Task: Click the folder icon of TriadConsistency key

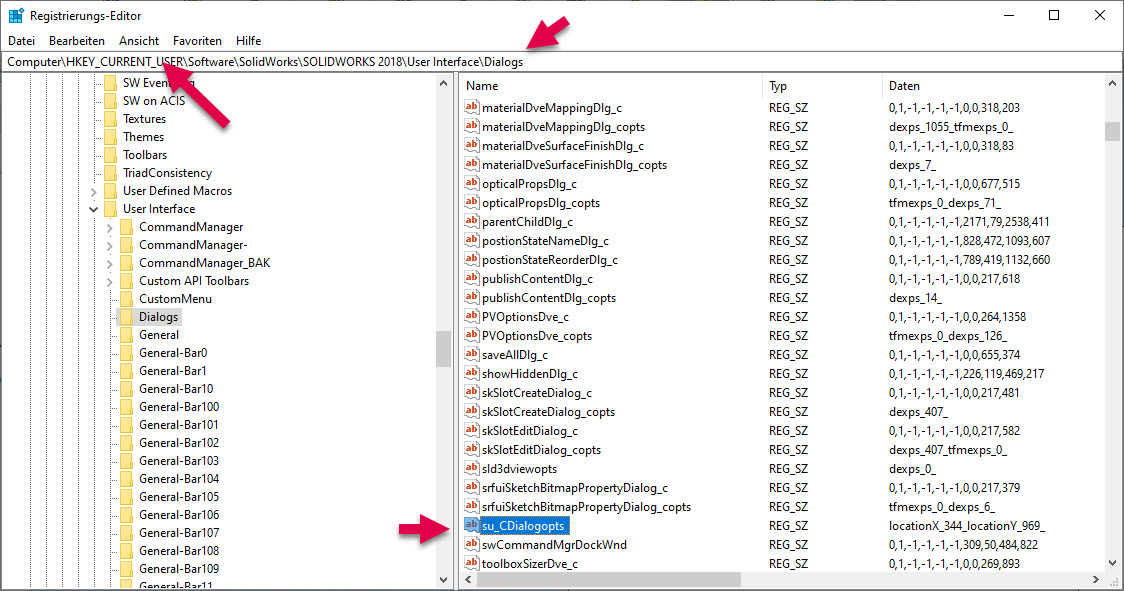Action: click(x=110, y=173)
